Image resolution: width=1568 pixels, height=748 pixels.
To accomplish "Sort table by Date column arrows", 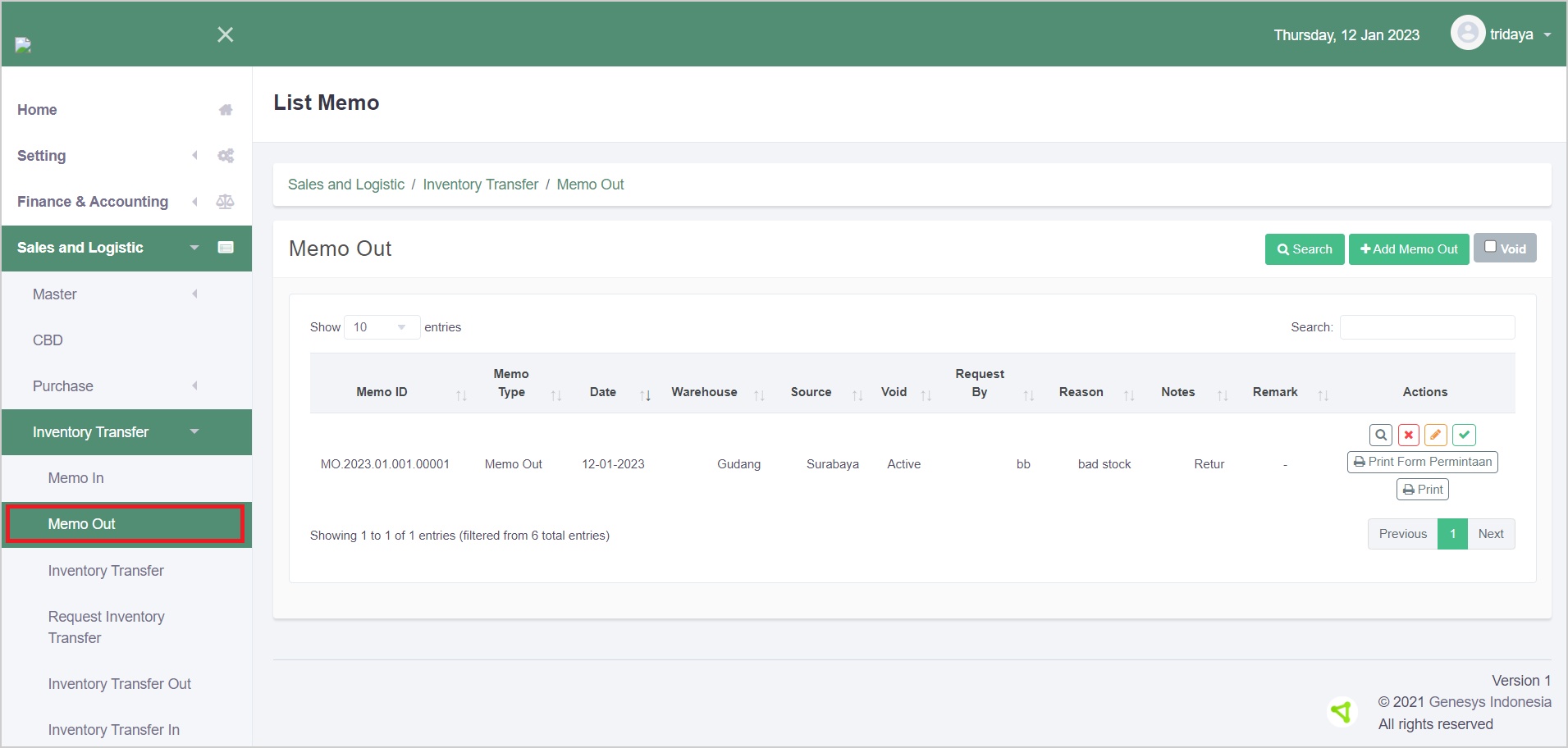I will tap(646, 395).
